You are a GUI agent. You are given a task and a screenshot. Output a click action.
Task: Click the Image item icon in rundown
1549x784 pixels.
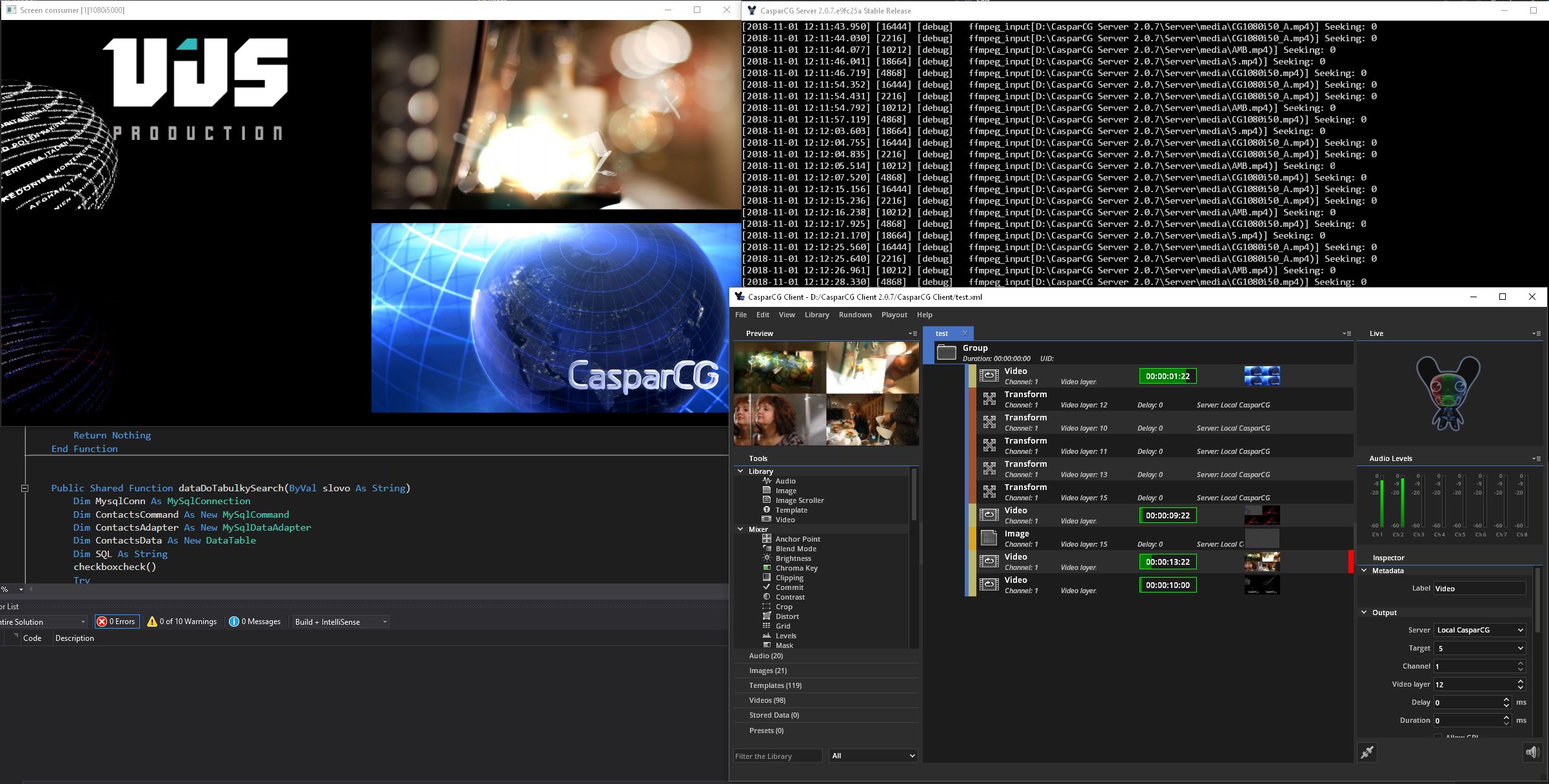(x=989, y=538)
